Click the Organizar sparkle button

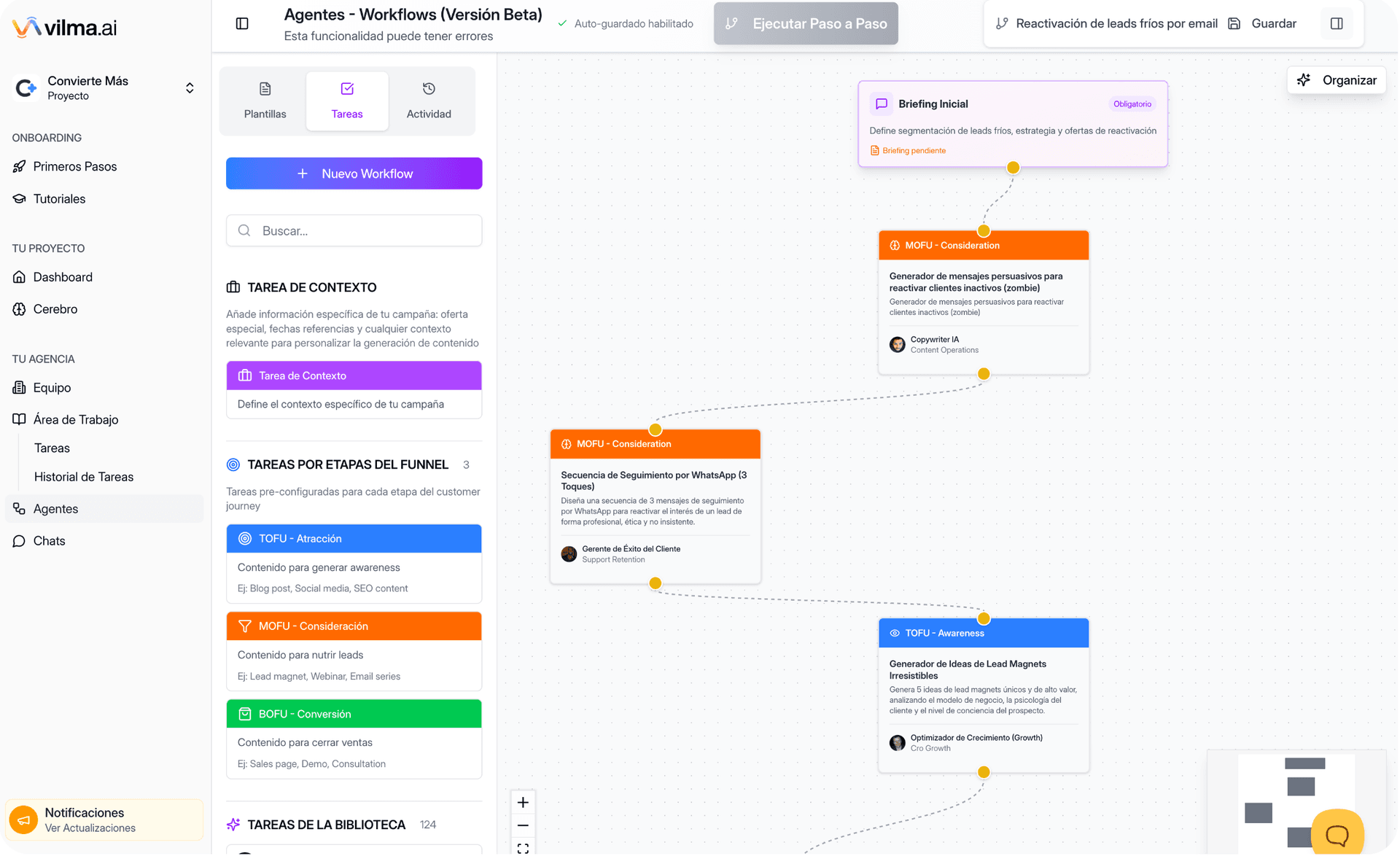click(1337, 80)
